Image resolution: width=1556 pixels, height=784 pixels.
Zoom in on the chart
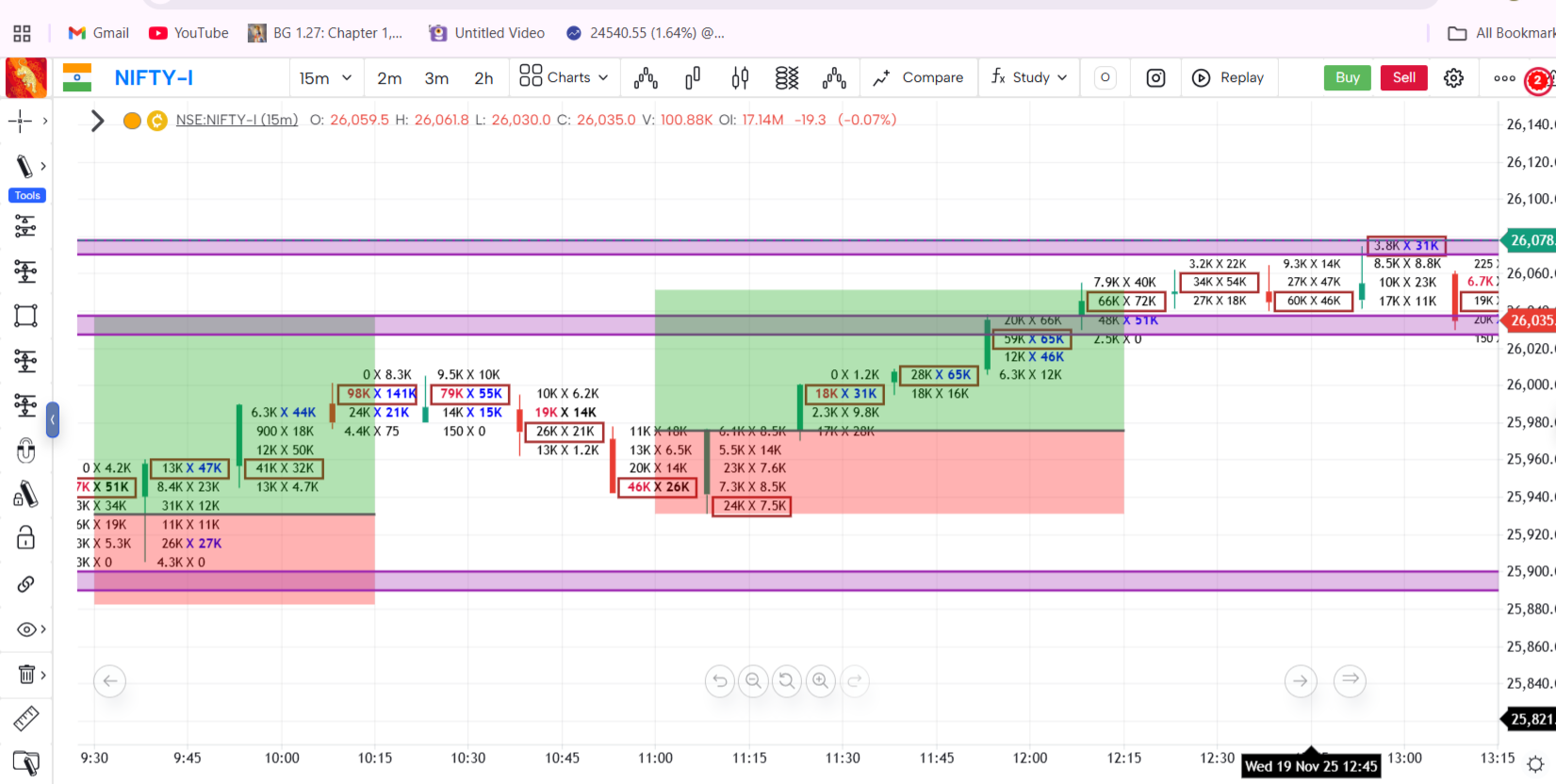(820, 680)
